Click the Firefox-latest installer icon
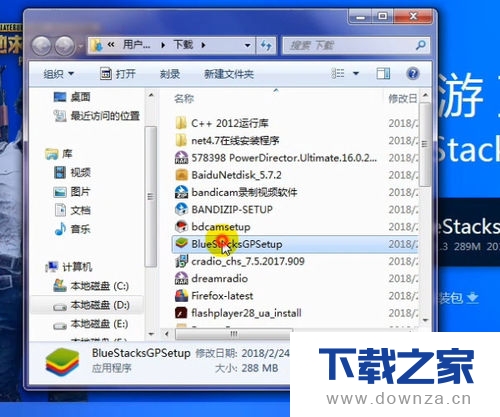Screen dimensions: 500x417 181,296
